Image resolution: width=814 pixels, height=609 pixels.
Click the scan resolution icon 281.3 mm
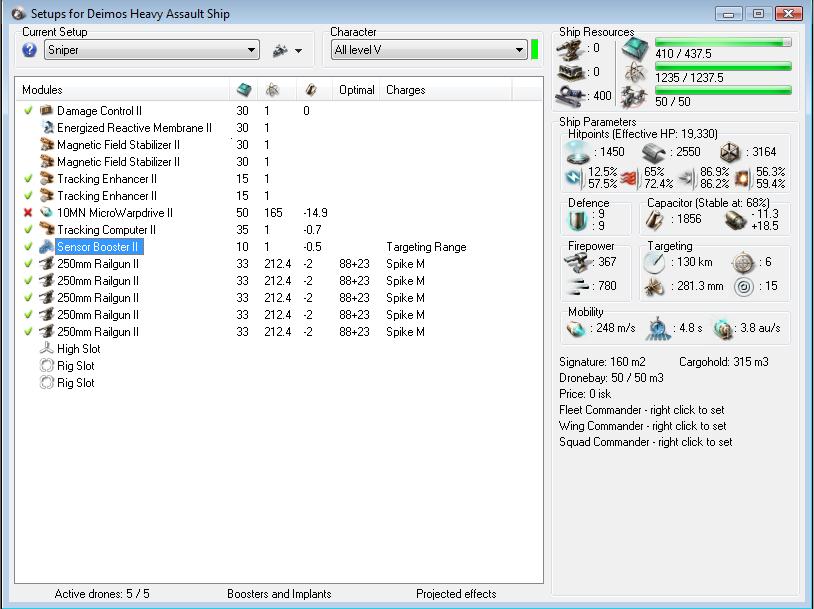(x=654, y=287)
